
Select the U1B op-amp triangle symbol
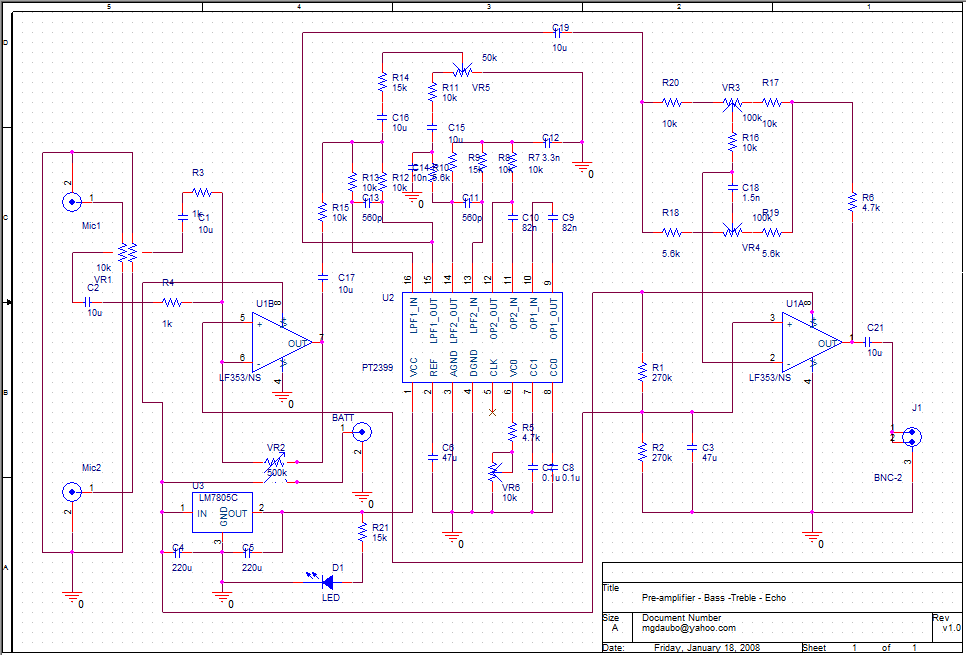[x=282, y=343]
